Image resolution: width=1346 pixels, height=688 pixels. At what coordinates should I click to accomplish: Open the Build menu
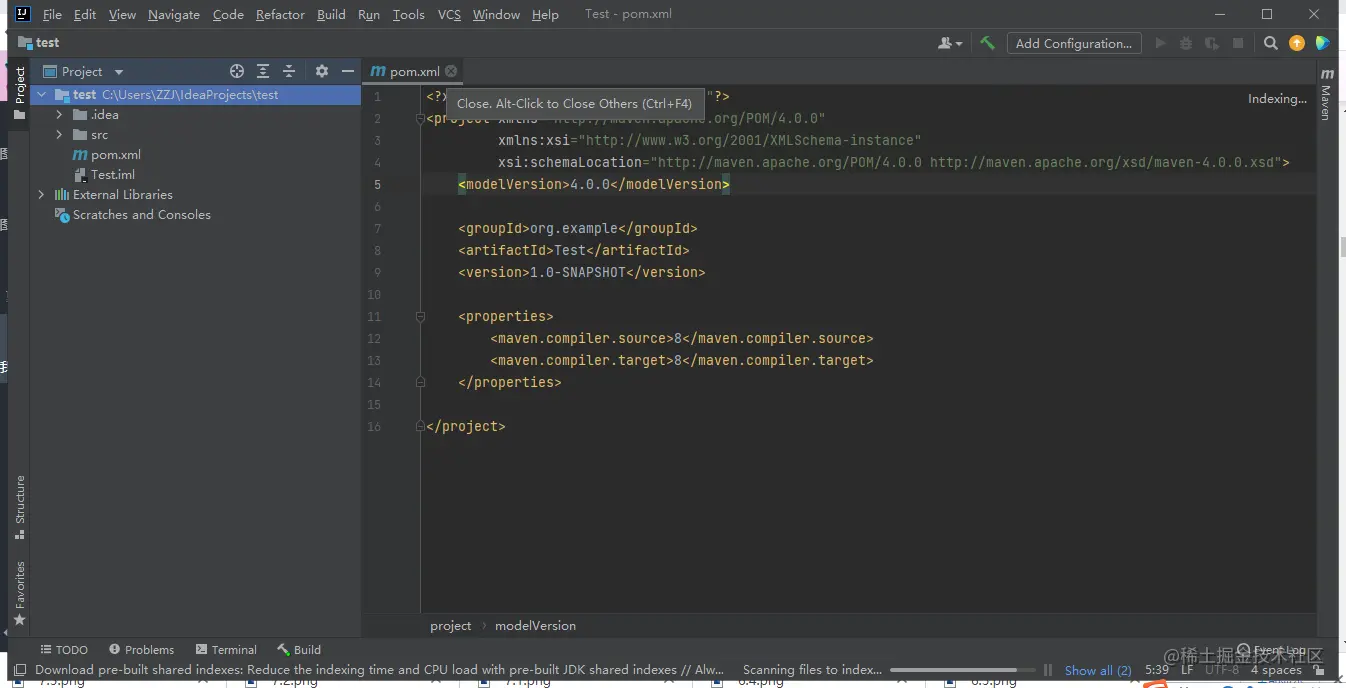click(331, 15)
